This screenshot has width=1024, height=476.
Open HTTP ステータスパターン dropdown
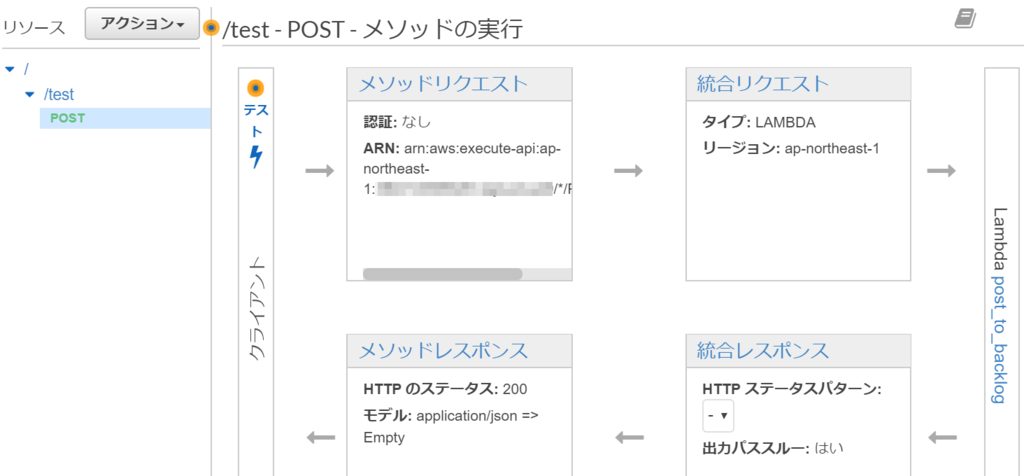[718, 416]
